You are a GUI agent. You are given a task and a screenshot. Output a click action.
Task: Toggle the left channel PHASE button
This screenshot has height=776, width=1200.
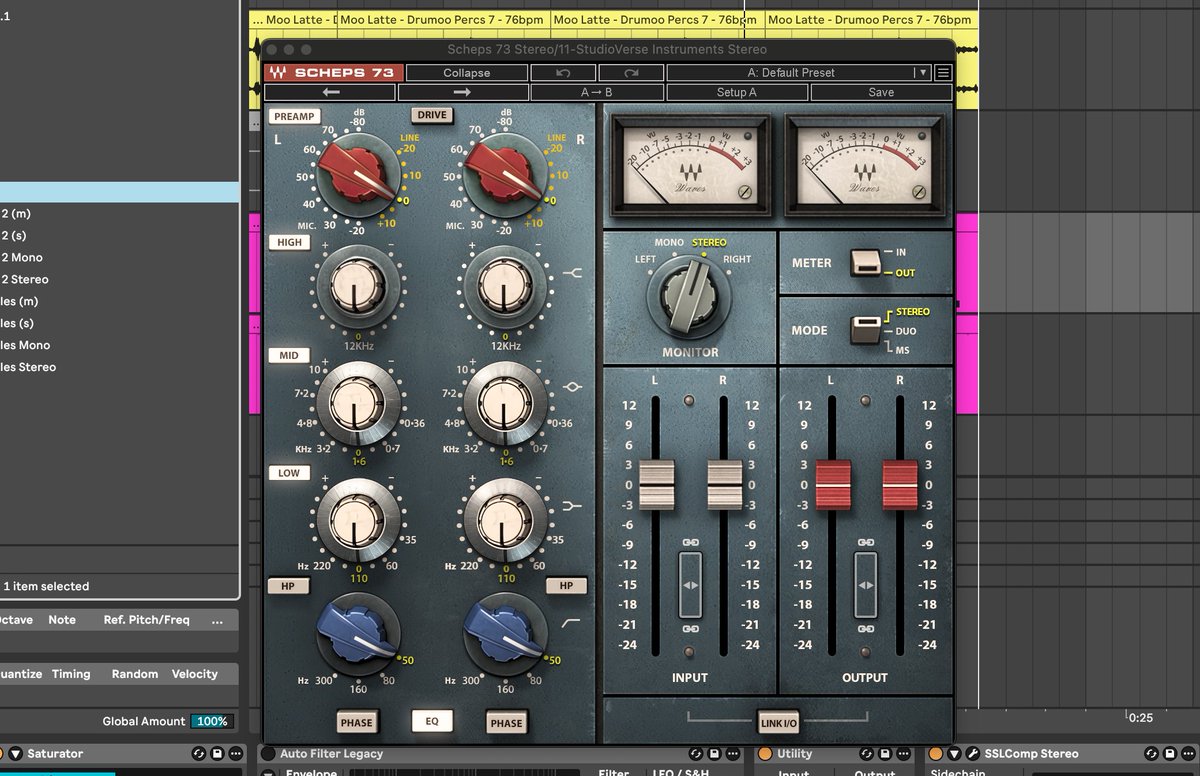tap(356, 722)
